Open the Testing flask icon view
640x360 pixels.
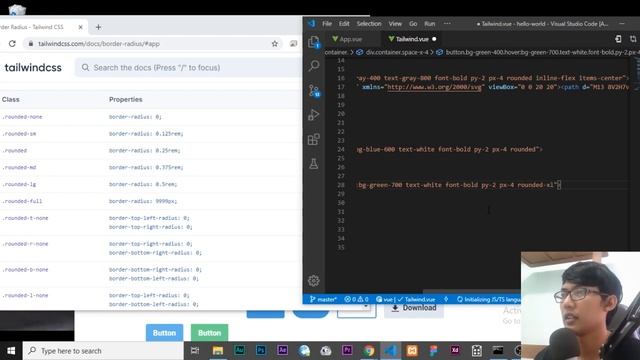point(313,164)
